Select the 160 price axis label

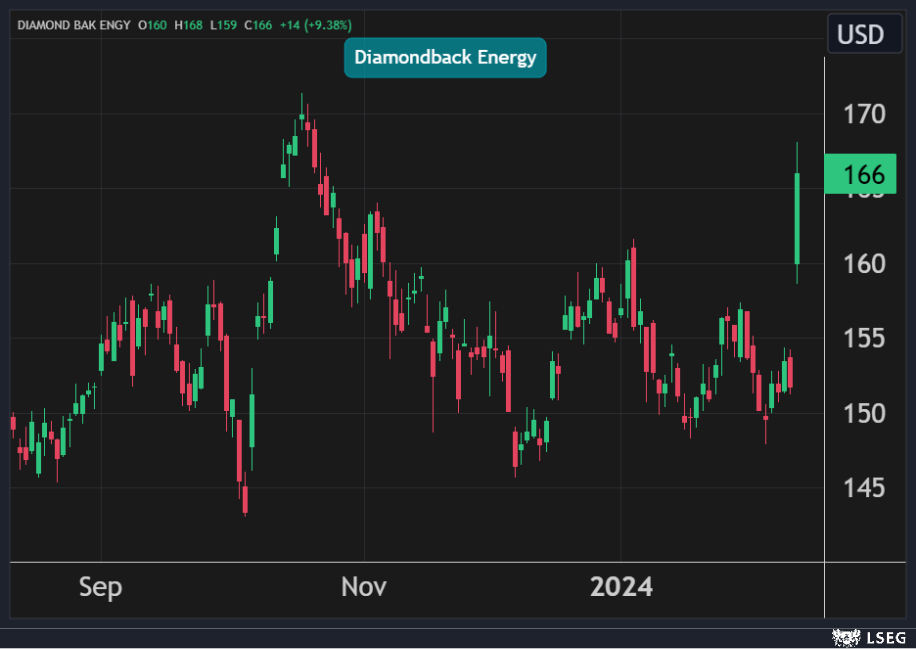click(863, 264)
